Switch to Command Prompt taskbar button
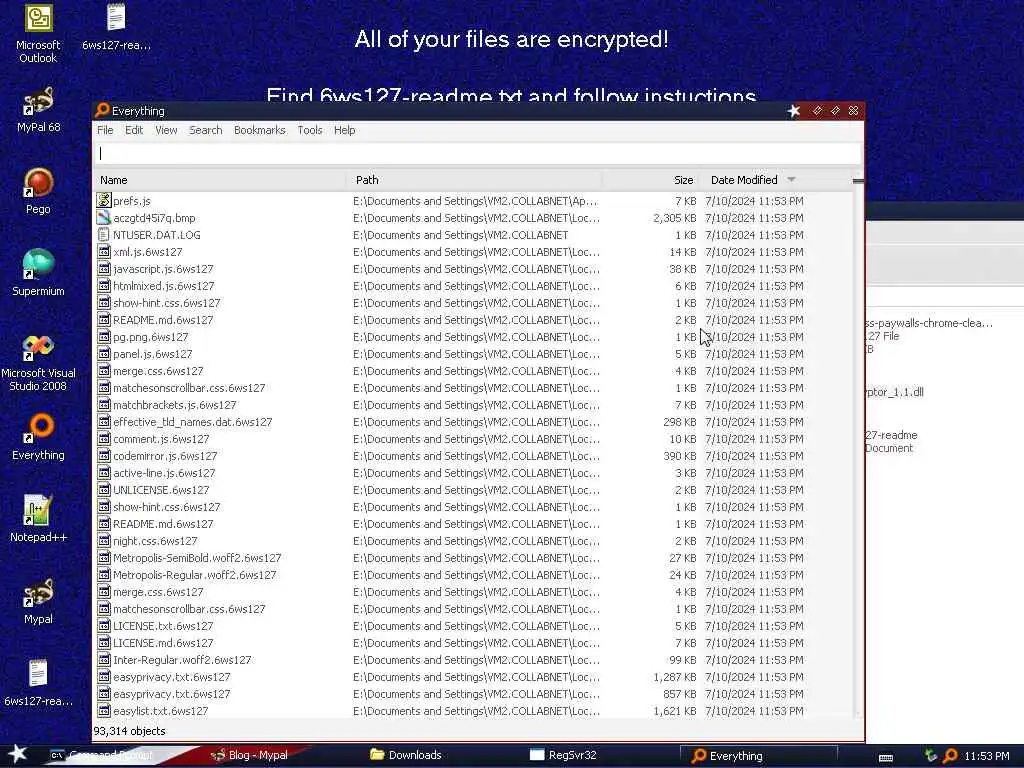Screen dimensions: 1024x768 click(110, 755)
